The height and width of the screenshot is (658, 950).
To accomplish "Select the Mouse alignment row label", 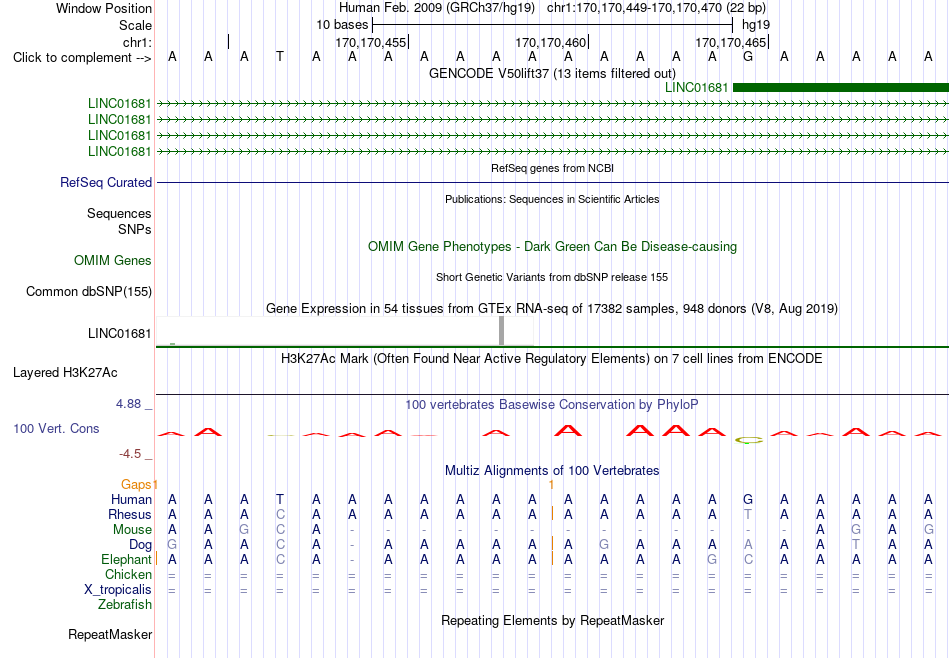I will [x=132, y=530].
